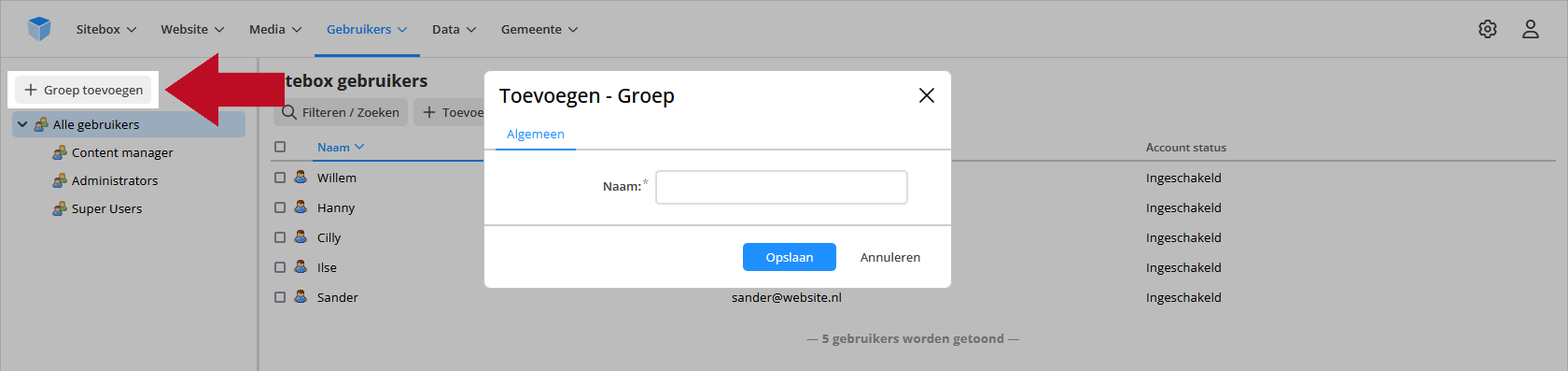1568x371 pixels.
Task: Close the Toevoegen - Groep dialog
Action: coord(927,95)
